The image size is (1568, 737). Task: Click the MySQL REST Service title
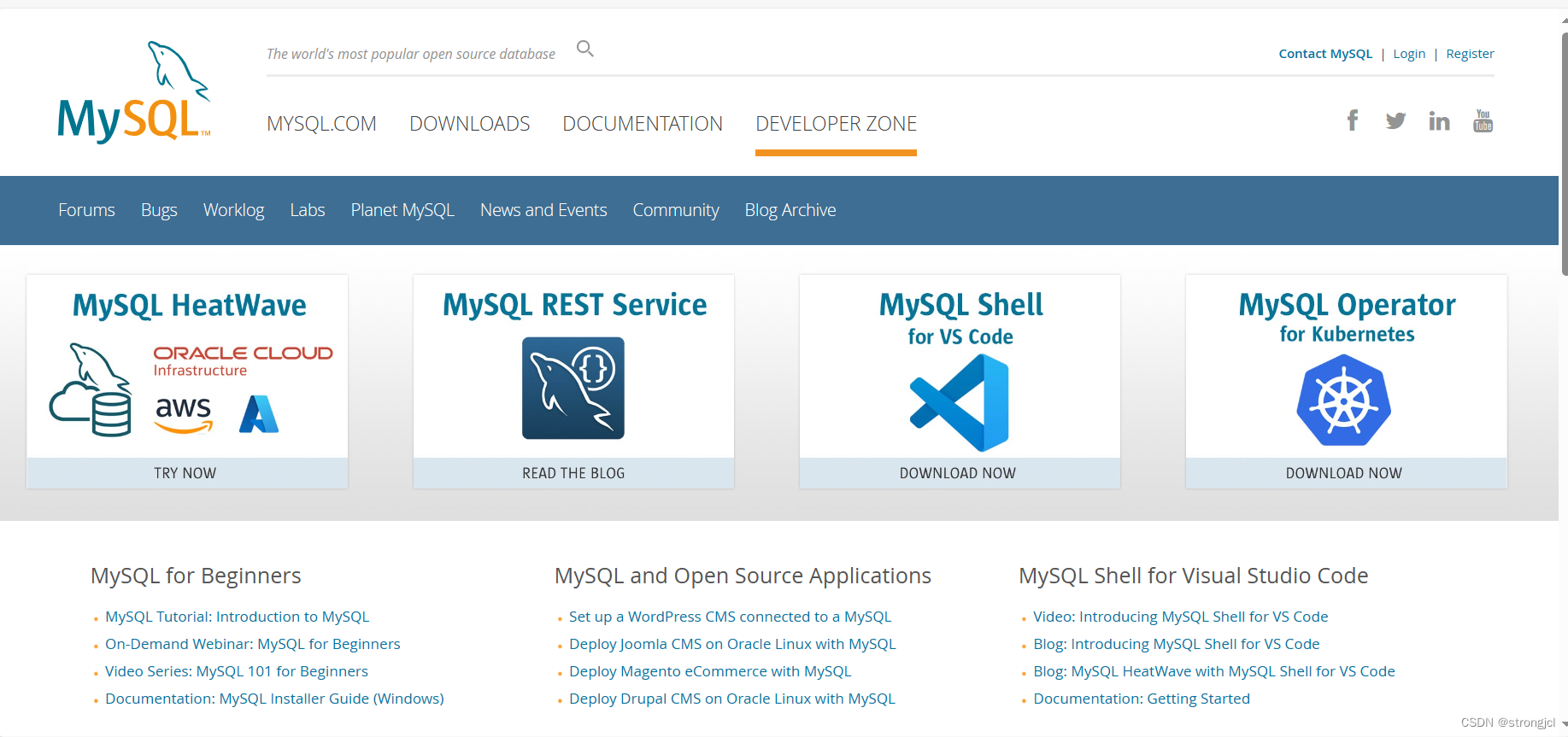click(574, 305)
